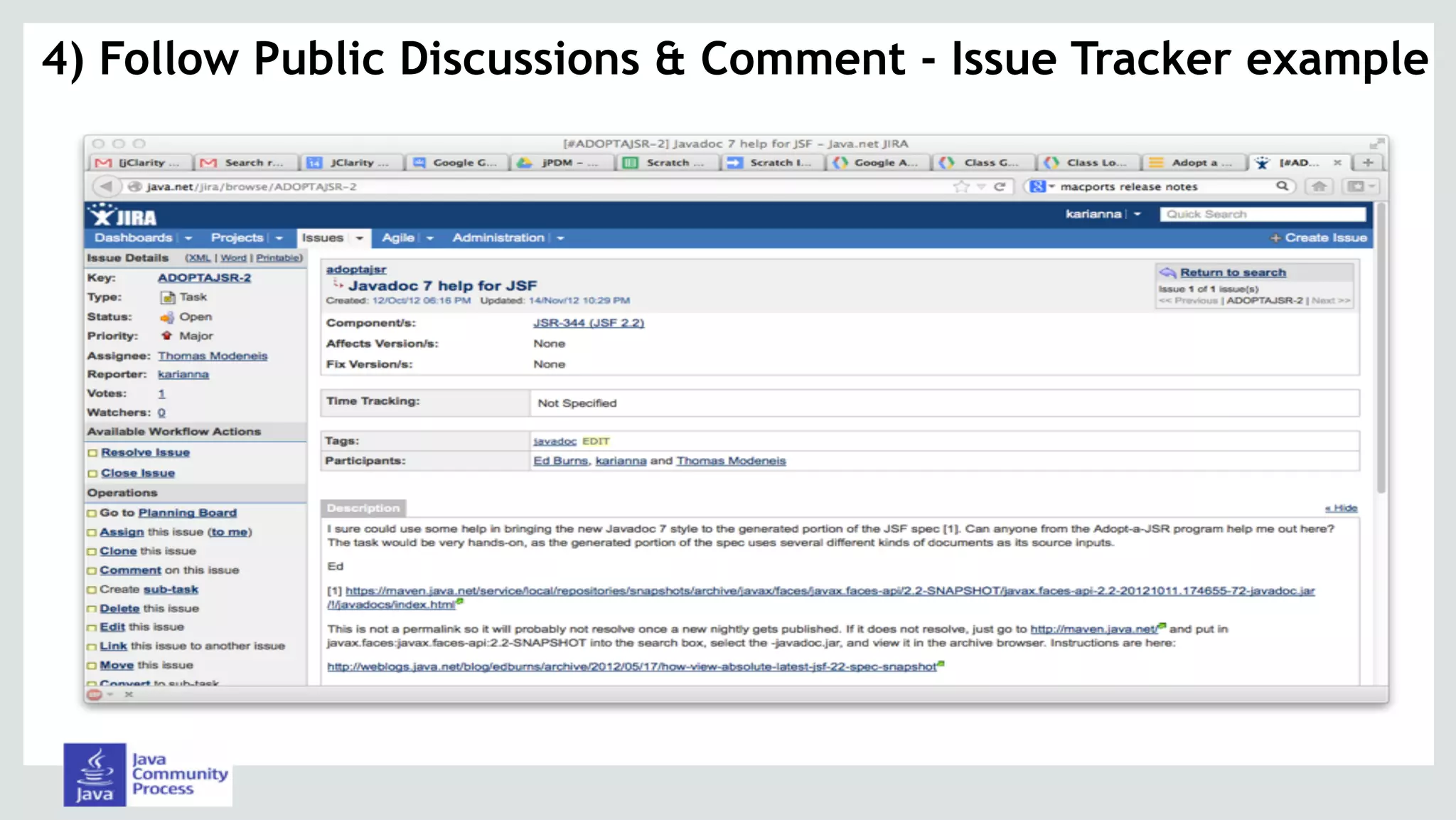This screenshot has height=820, width=1456.
Task: Click the reload page icon
Action: [x=999, y=186]
